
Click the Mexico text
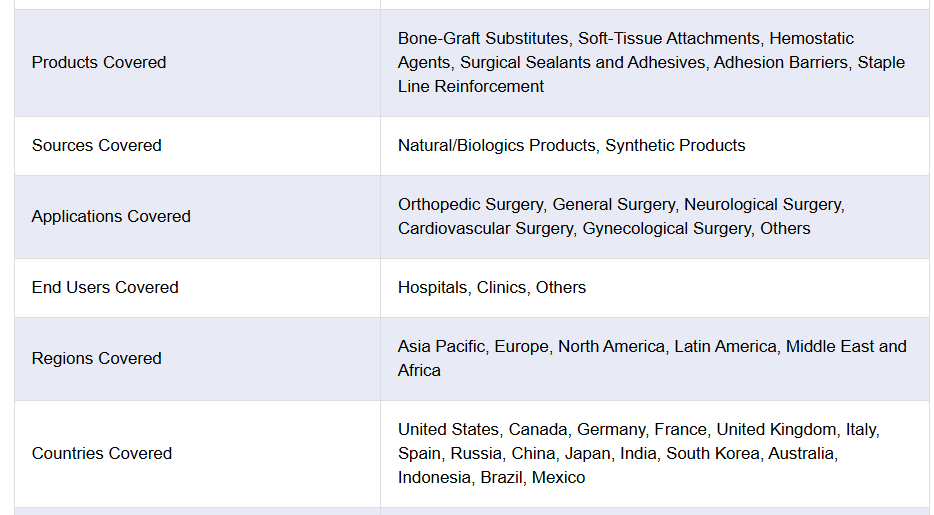(x=558, y=477)
